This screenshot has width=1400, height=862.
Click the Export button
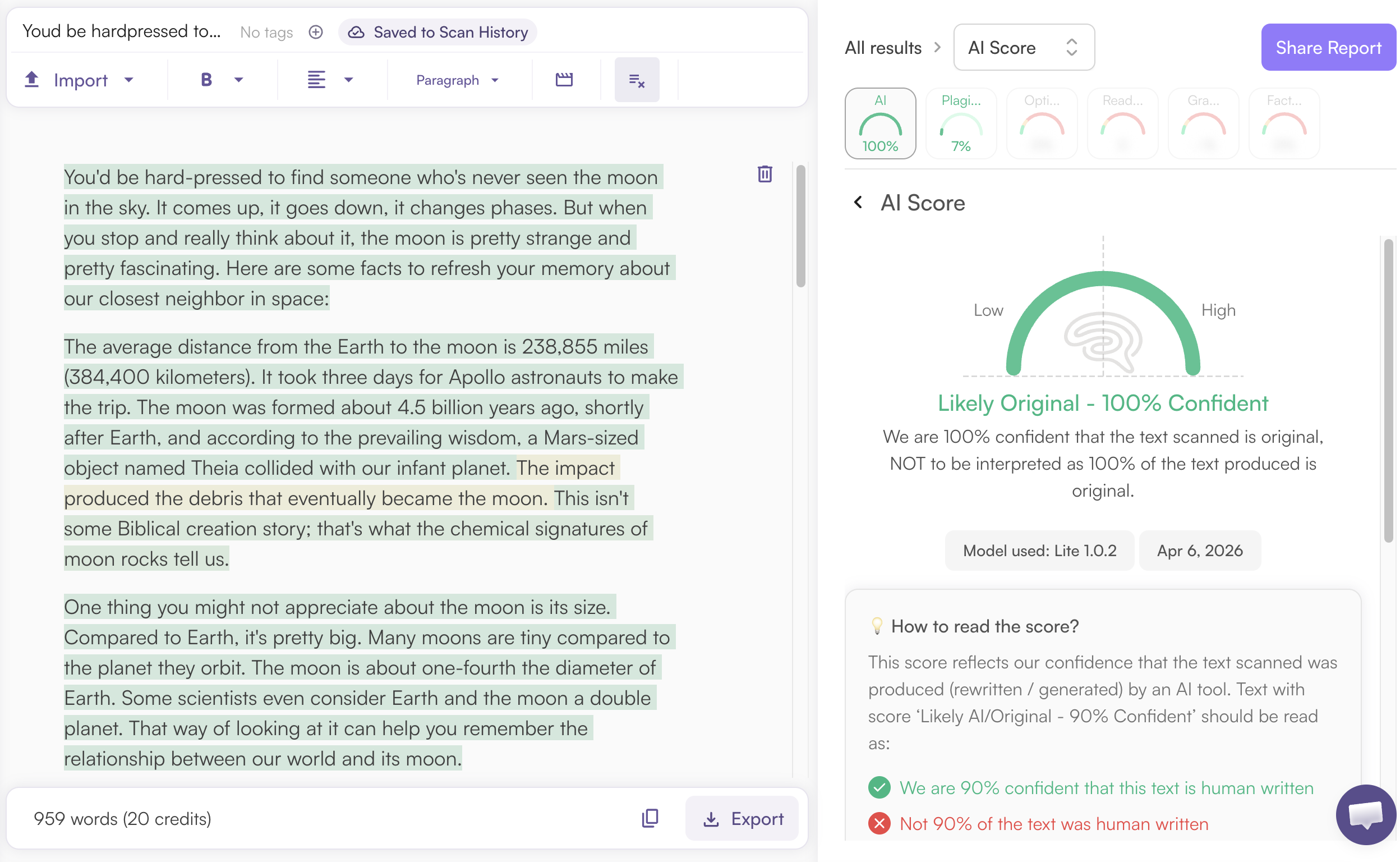click(x=742, y=818)
